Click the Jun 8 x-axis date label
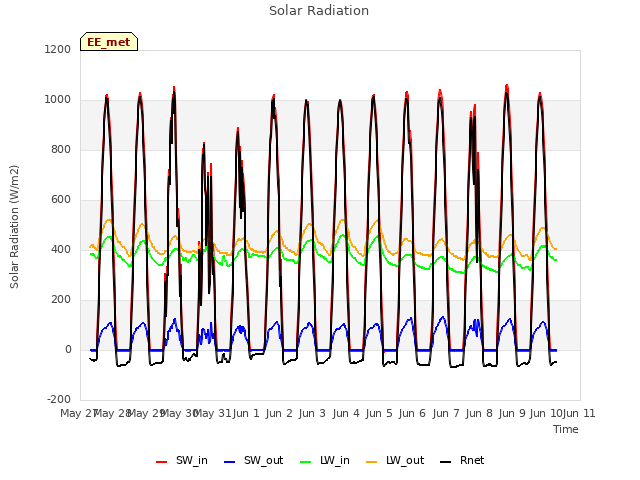 click(x=479, y=413)
